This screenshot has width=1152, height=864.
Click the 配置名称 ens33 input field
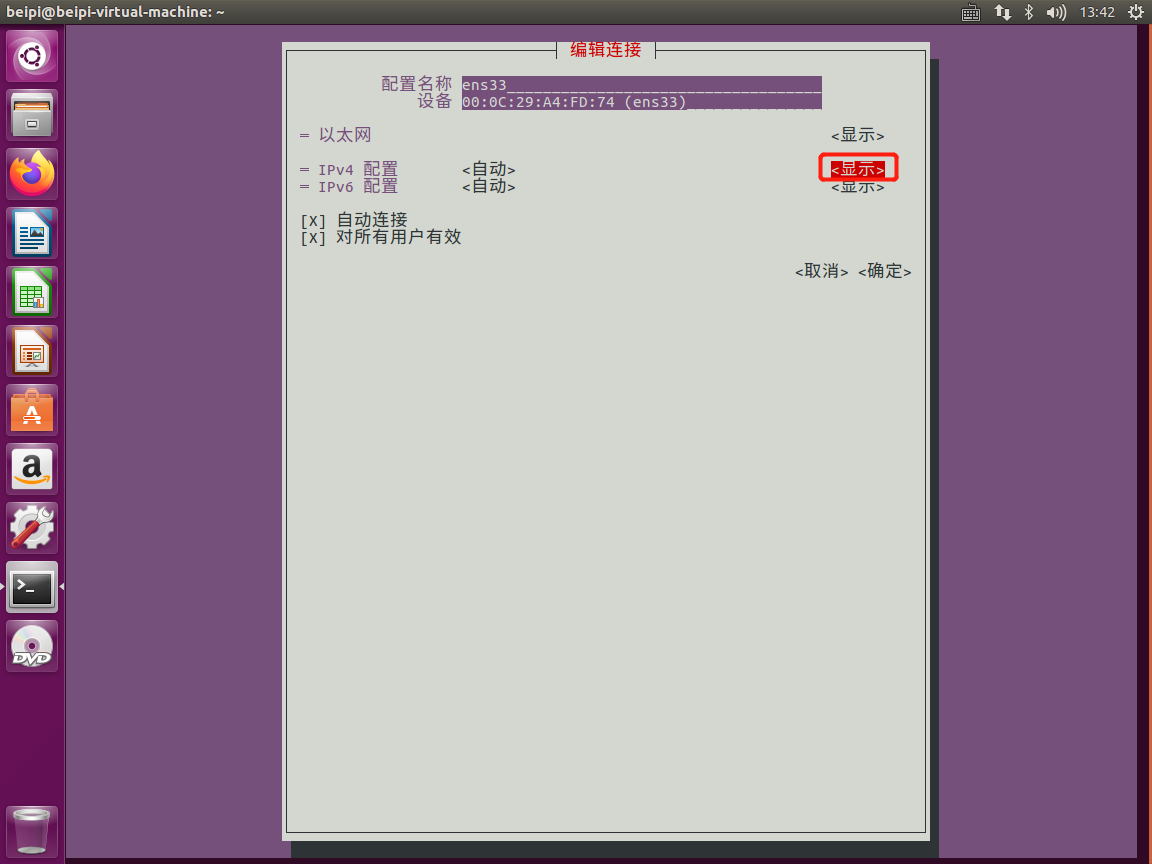tap(641, 84)
